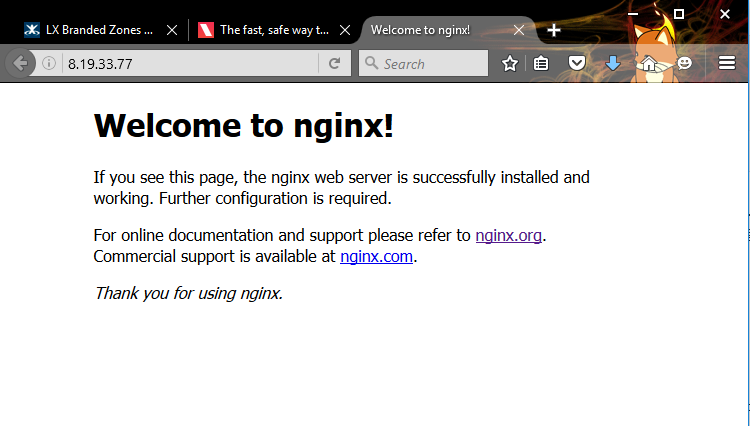Go to the home page via house icon
The width and height of the screenshot is (750, 426).
pyautogui.click(x=649, y=63)
